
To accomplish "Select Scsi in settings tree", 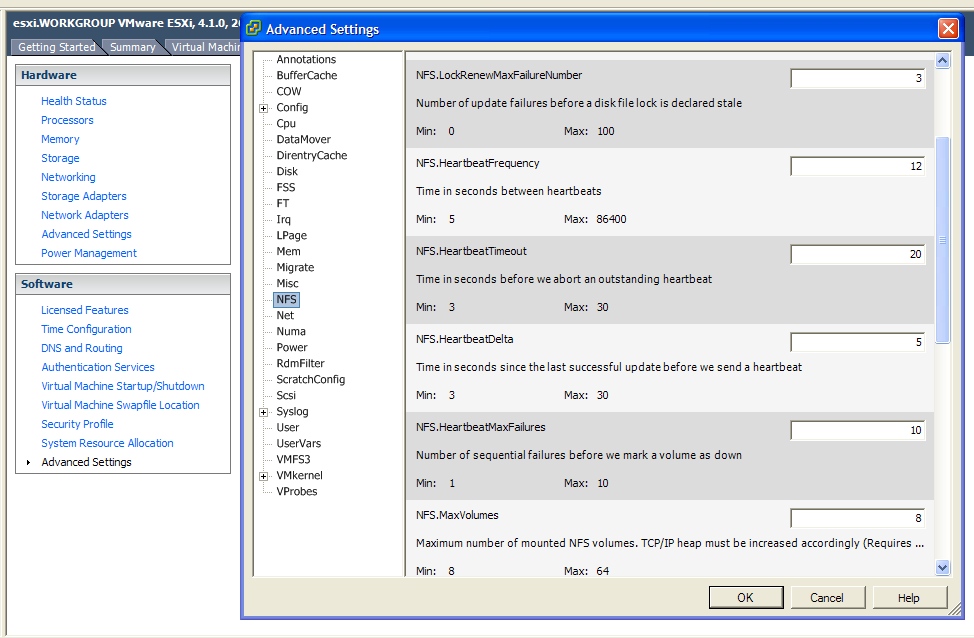I will click(286, 396).
